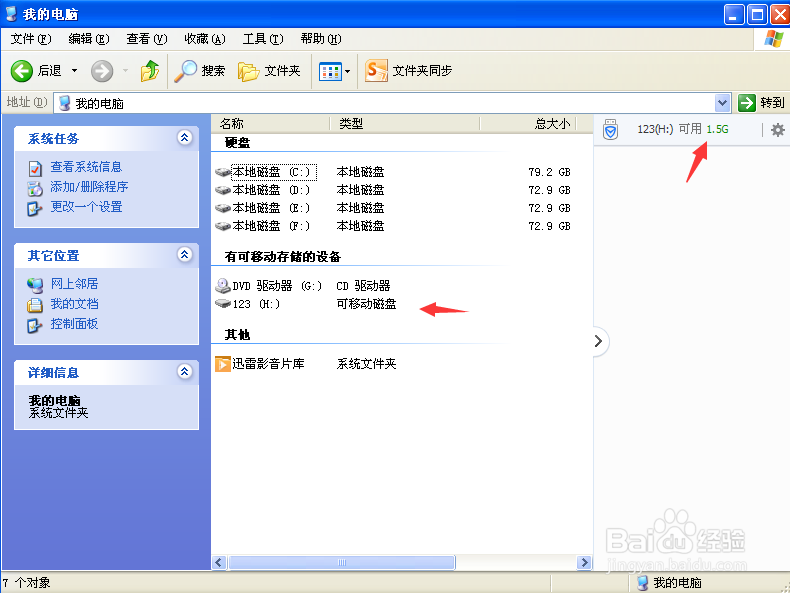Select the local disk (F:) drive icon

[223, 226]
